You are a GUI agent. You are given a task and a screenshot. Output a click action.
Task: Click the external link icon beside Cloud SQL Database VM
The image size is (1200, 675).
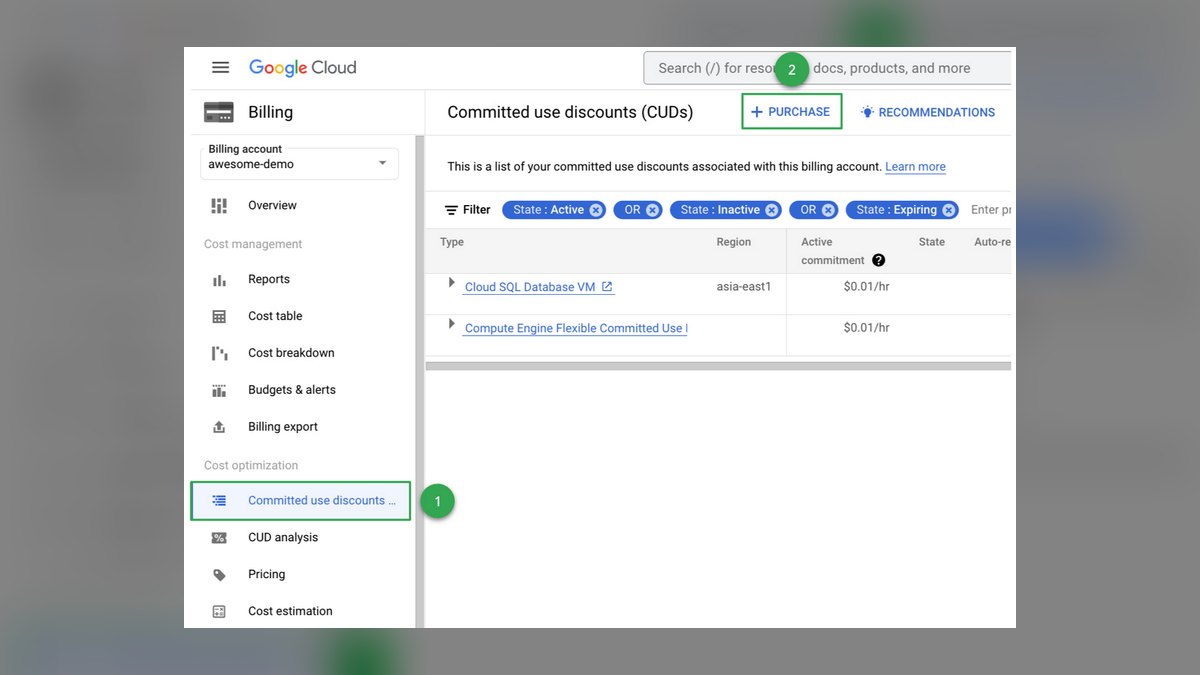click(x=607, y=287)
